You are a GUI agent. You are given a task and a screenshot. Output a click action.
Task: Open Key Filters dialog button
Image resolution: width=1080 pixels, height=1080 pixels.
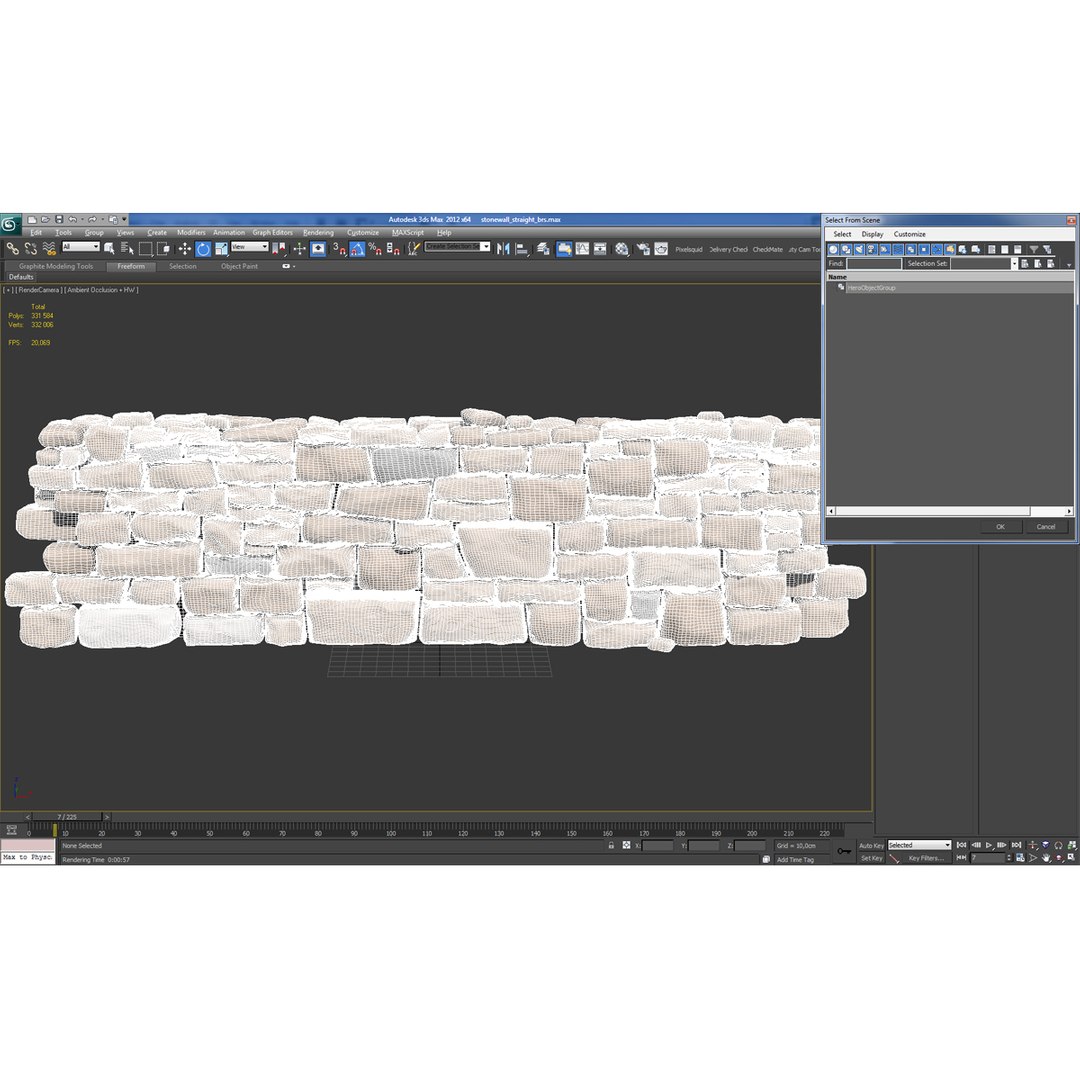(924, 858)
